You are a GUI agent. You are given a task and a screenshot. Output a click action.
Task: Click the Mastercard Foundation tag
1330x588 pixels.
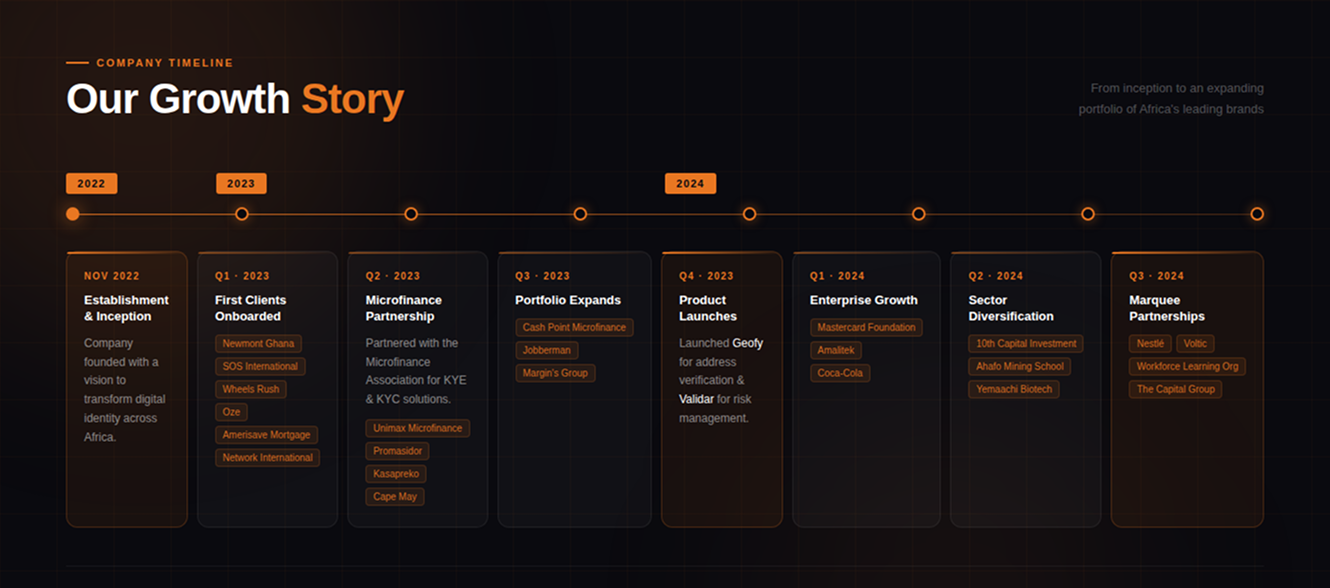[x=866, y=328]
